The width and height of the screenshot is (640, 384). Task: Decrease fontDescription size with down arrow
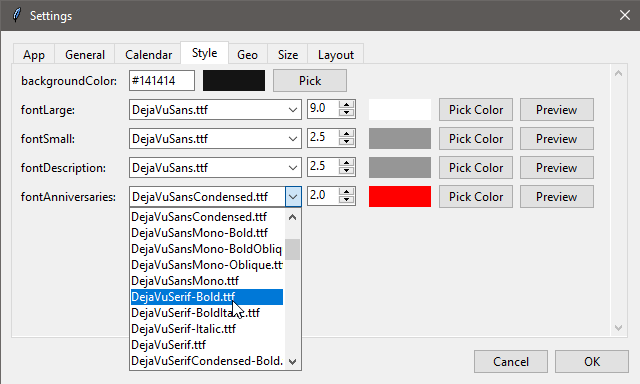coord(347,171)
